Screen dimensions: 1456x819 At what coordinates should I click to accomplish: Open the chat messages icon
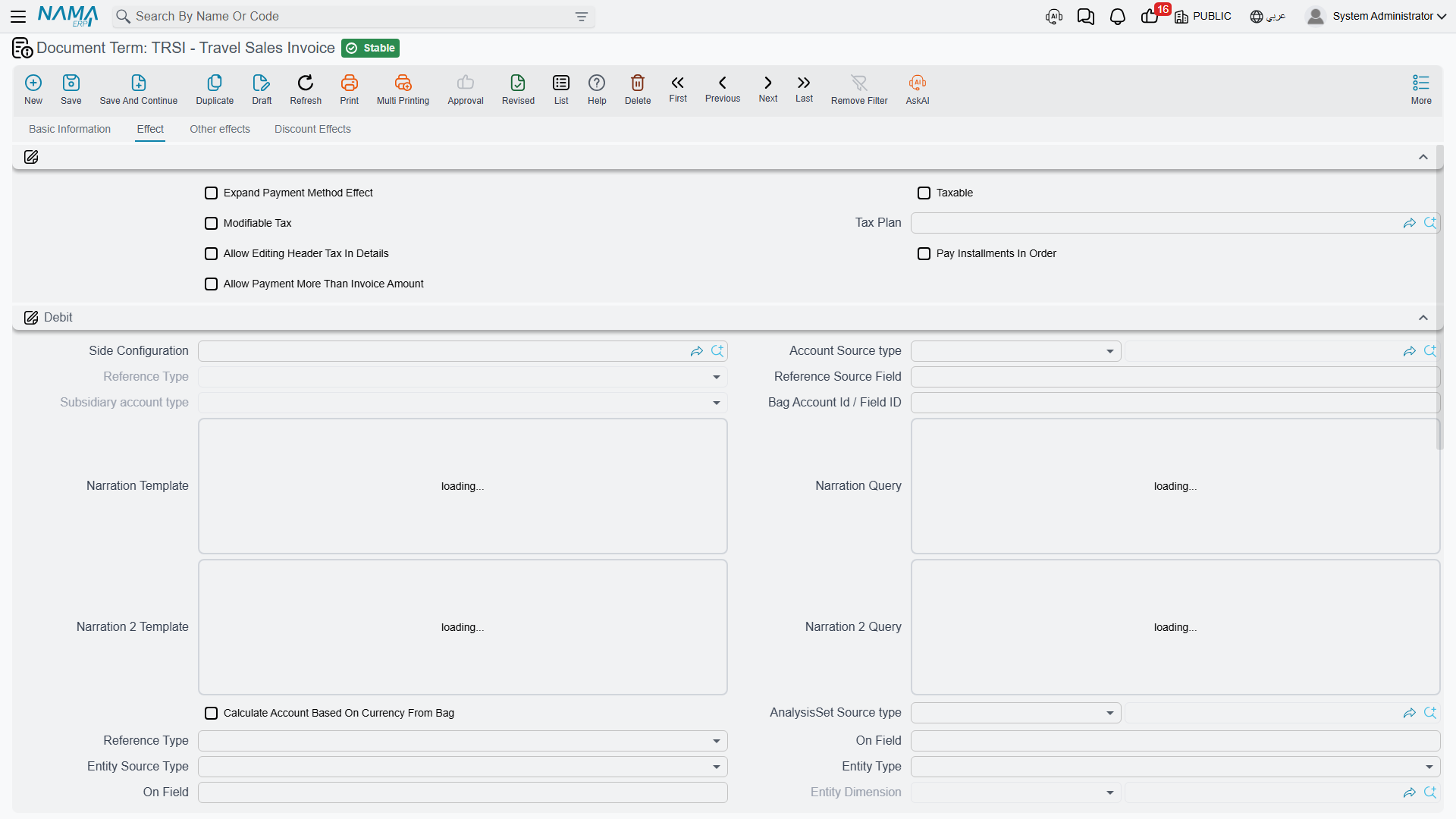pyautogui.click(x=1086, y=17)
